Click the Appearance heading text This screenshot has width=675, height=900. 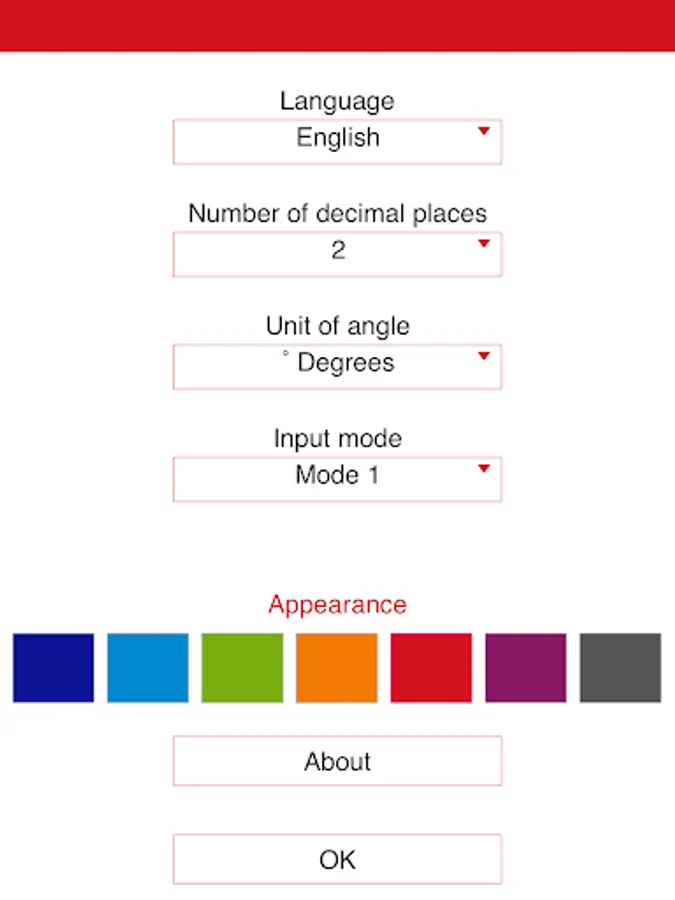tap(337, 605)
